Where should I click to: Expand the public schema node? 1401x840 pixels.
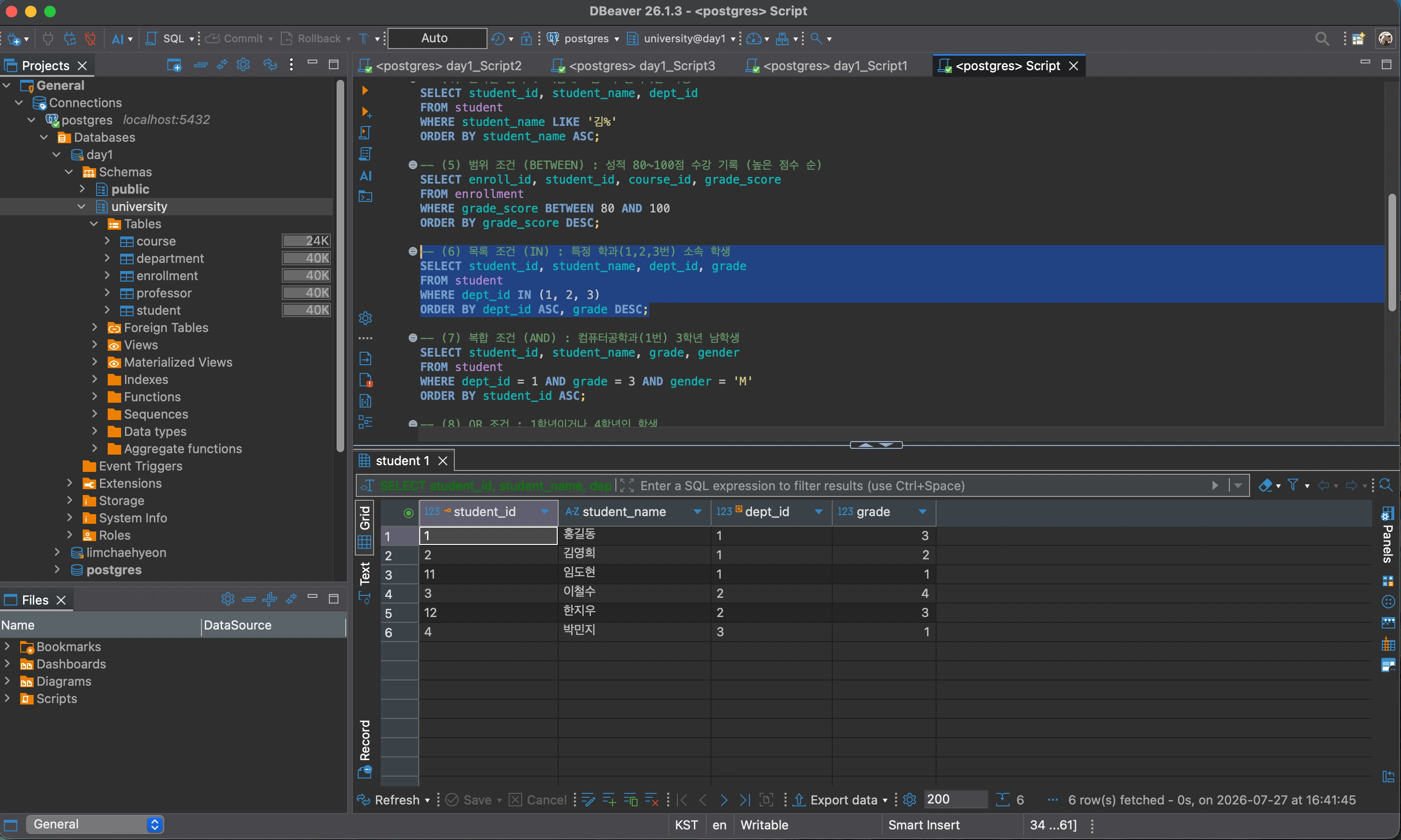[x=82, y=188]
